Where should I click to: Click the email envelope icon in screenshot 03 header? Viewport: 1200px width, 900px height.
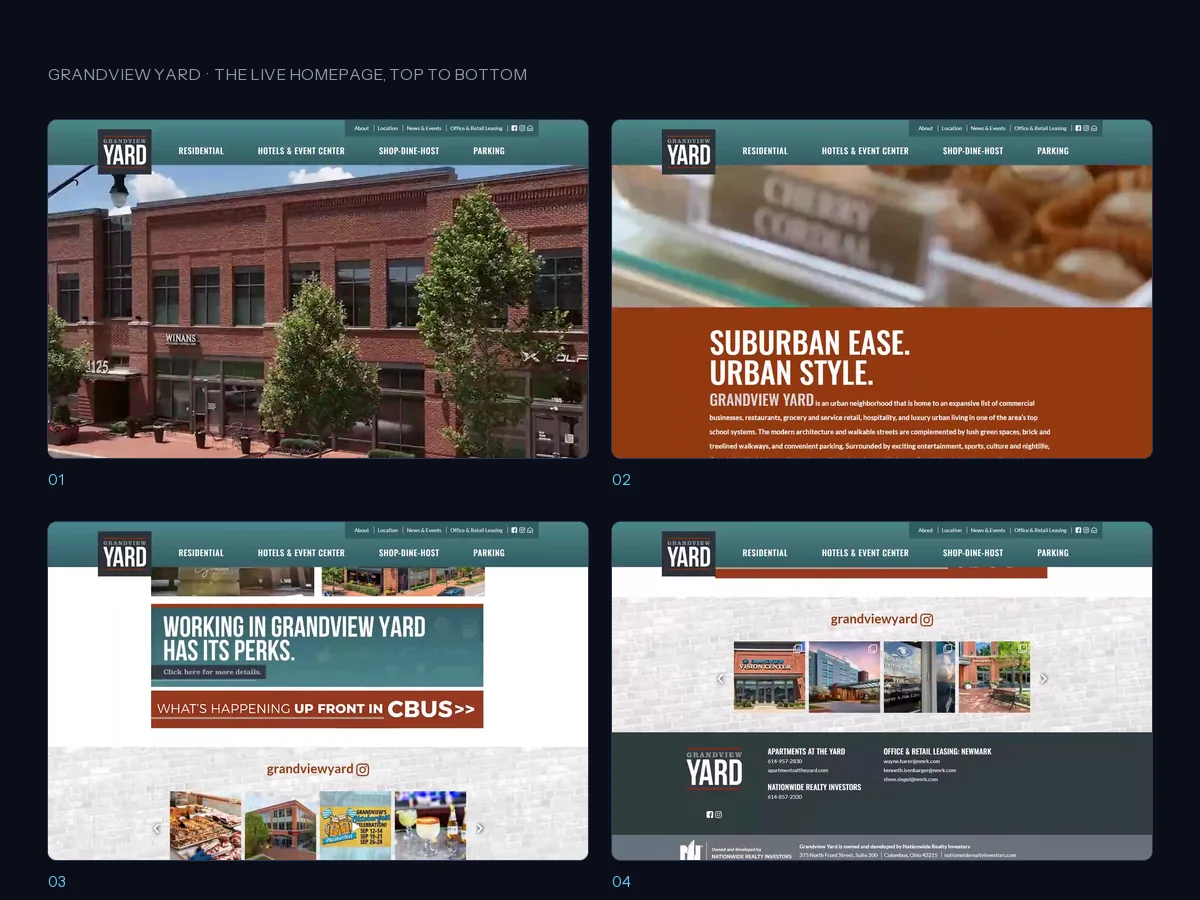[530, 530]
